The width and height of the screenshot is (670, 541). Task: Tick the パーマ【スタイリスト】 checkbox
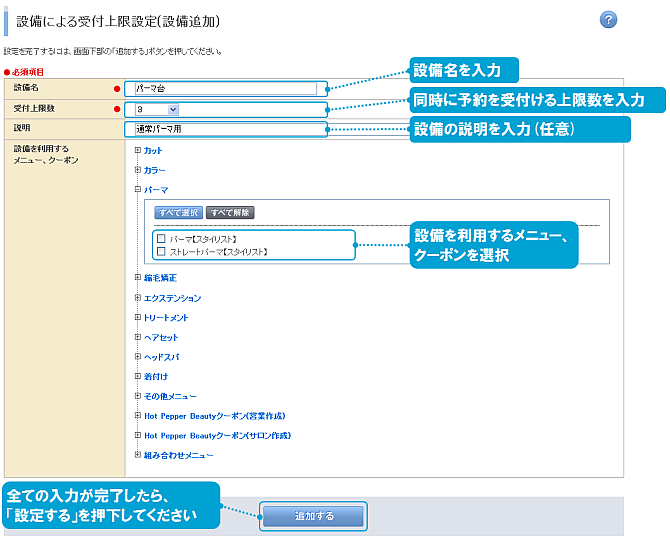[161, 239]
